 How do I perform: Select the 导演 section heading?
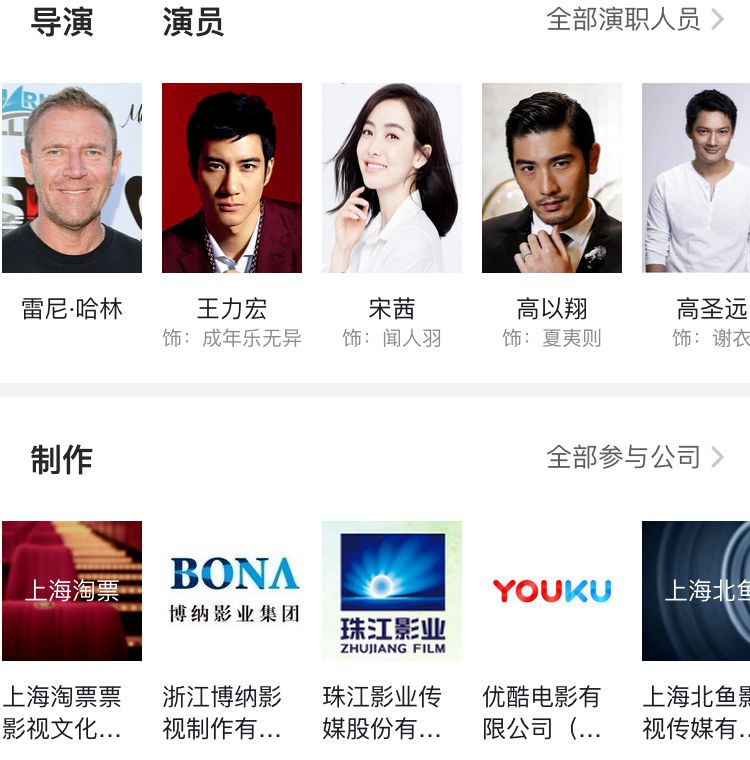point(62,22)
